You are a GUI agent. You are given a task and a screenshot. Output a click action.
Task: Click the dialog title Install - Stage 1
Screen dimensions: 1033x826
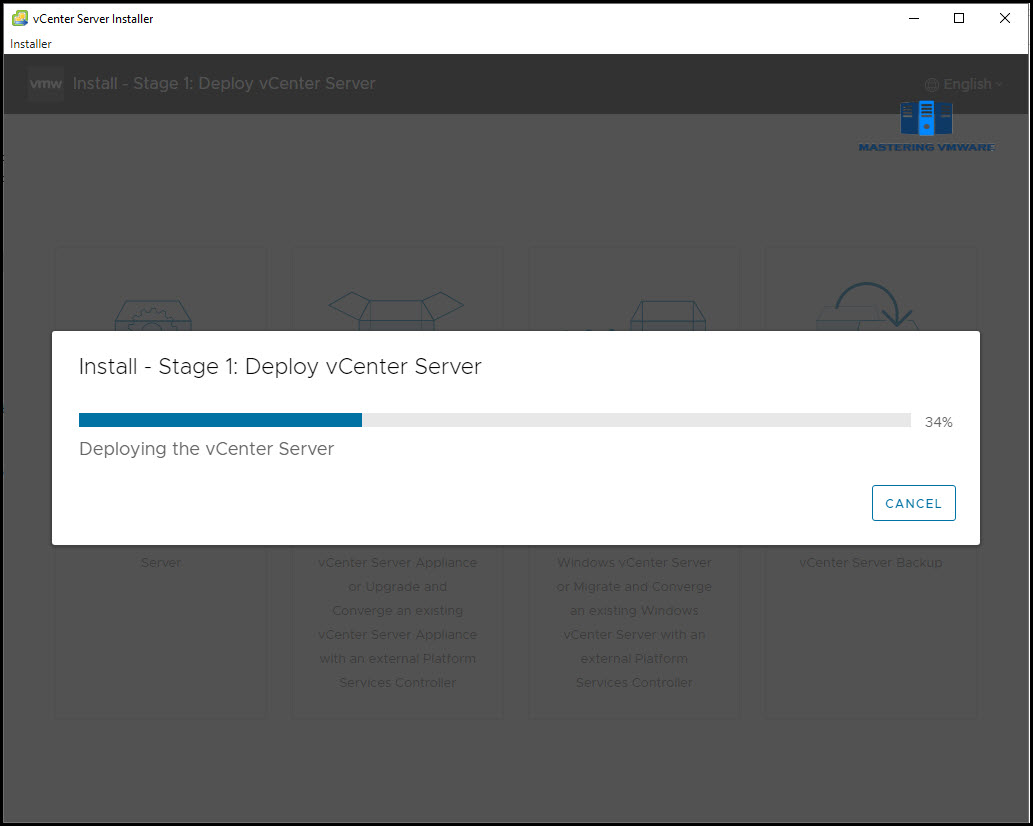(x=280, y=366)
